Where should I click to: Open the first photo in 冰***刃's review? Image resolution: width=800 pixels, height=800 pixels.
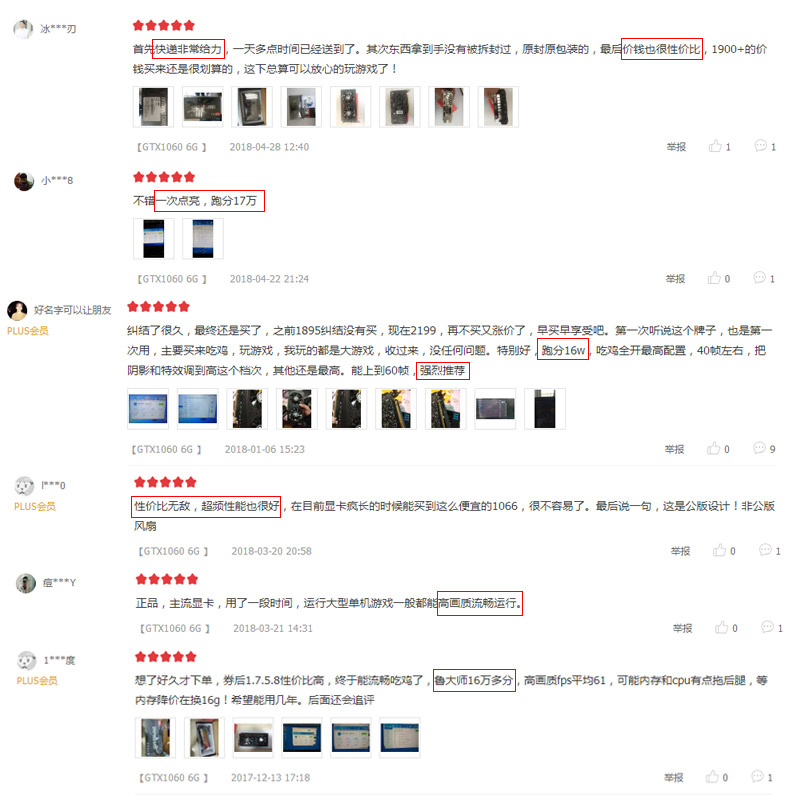[153, 107]
